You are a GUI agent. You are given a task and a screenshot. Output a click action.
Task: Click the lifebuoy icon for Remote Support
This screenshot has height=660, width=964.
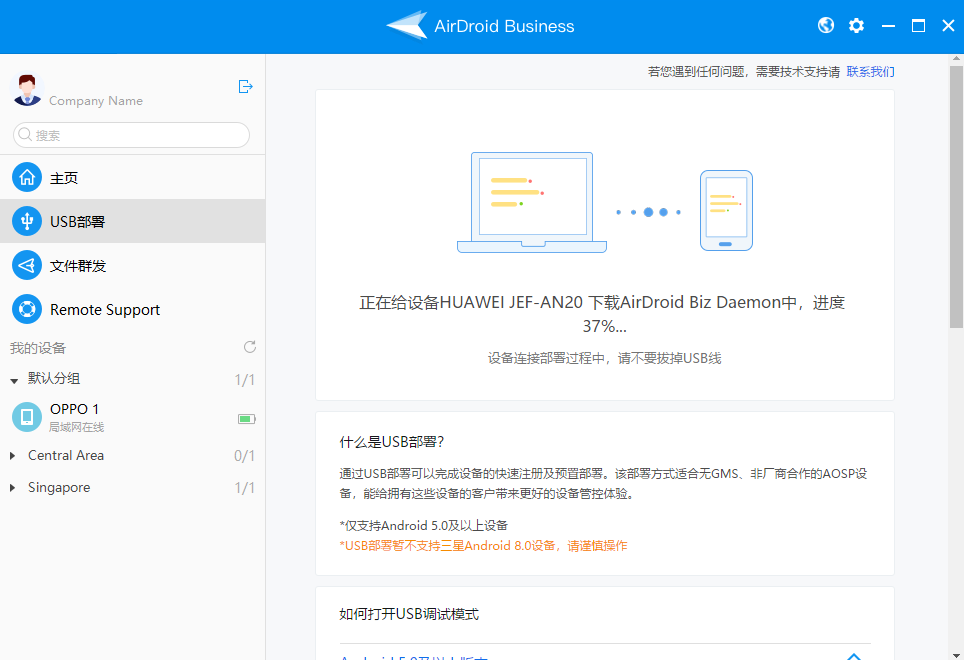point(27,309)
